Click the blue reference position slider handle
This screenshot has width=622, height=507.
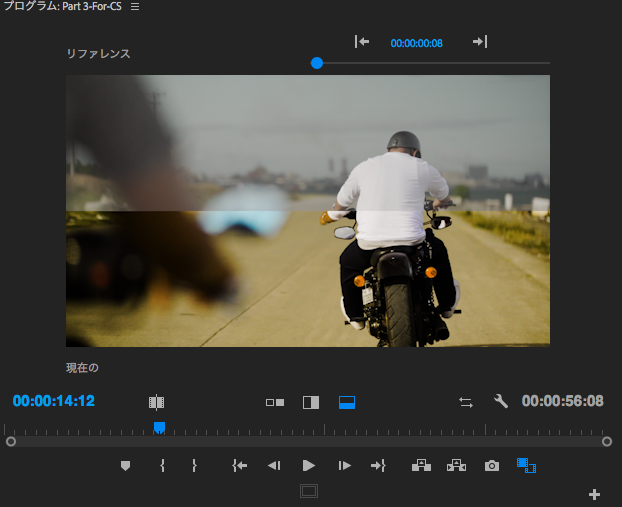click(317, 63)
